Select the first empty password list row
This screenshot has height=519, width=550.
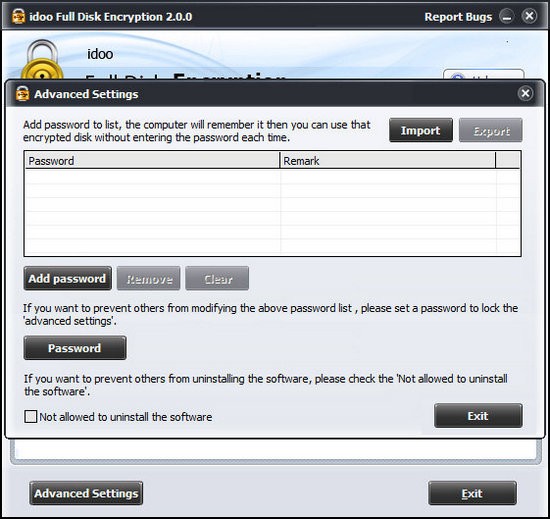(273, 177)
